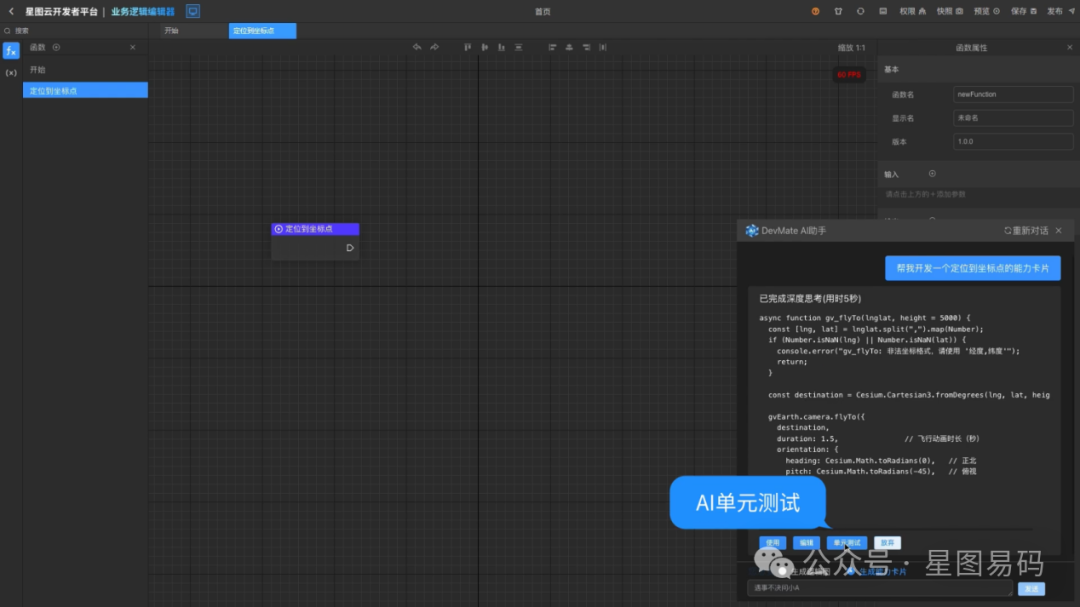Image resolution: width=1080 pixels, height=607 pixels.
Task: Edit the 显示名 field
Action: 1012,118
